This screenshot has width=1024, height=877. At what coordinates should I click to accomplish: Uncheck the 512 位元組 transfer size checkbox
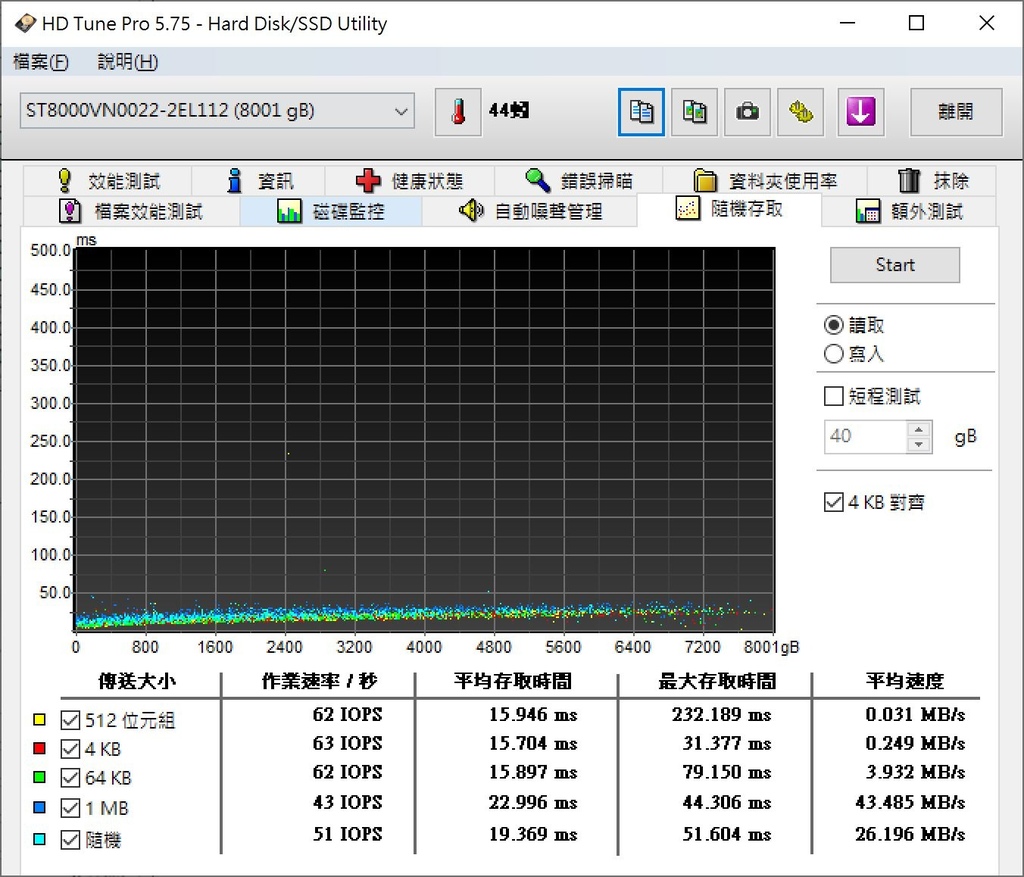click(x=70, y=720)
